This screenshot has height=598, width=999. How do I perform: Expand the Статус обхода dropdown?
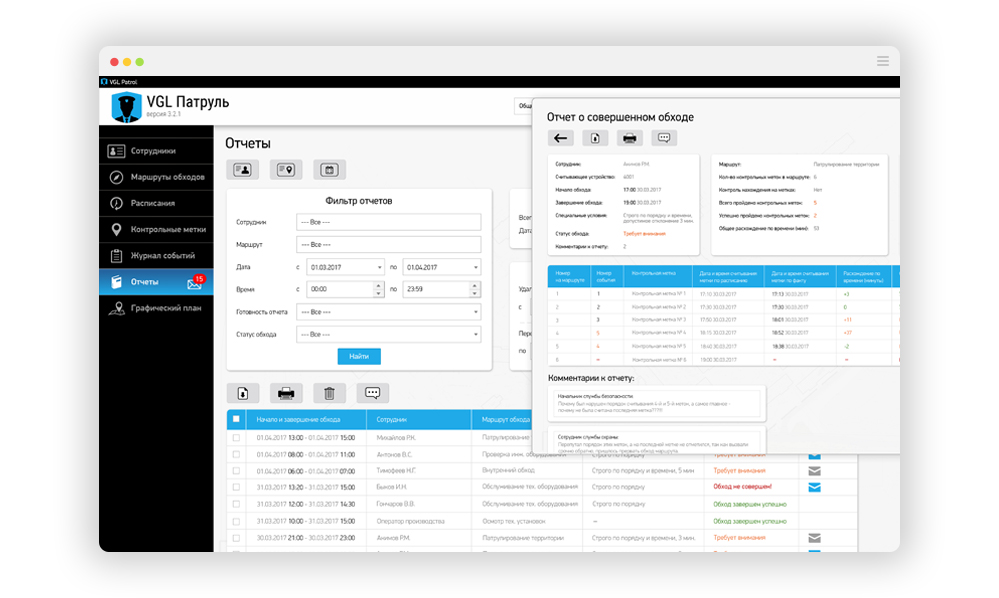click(x=389, y=334)
